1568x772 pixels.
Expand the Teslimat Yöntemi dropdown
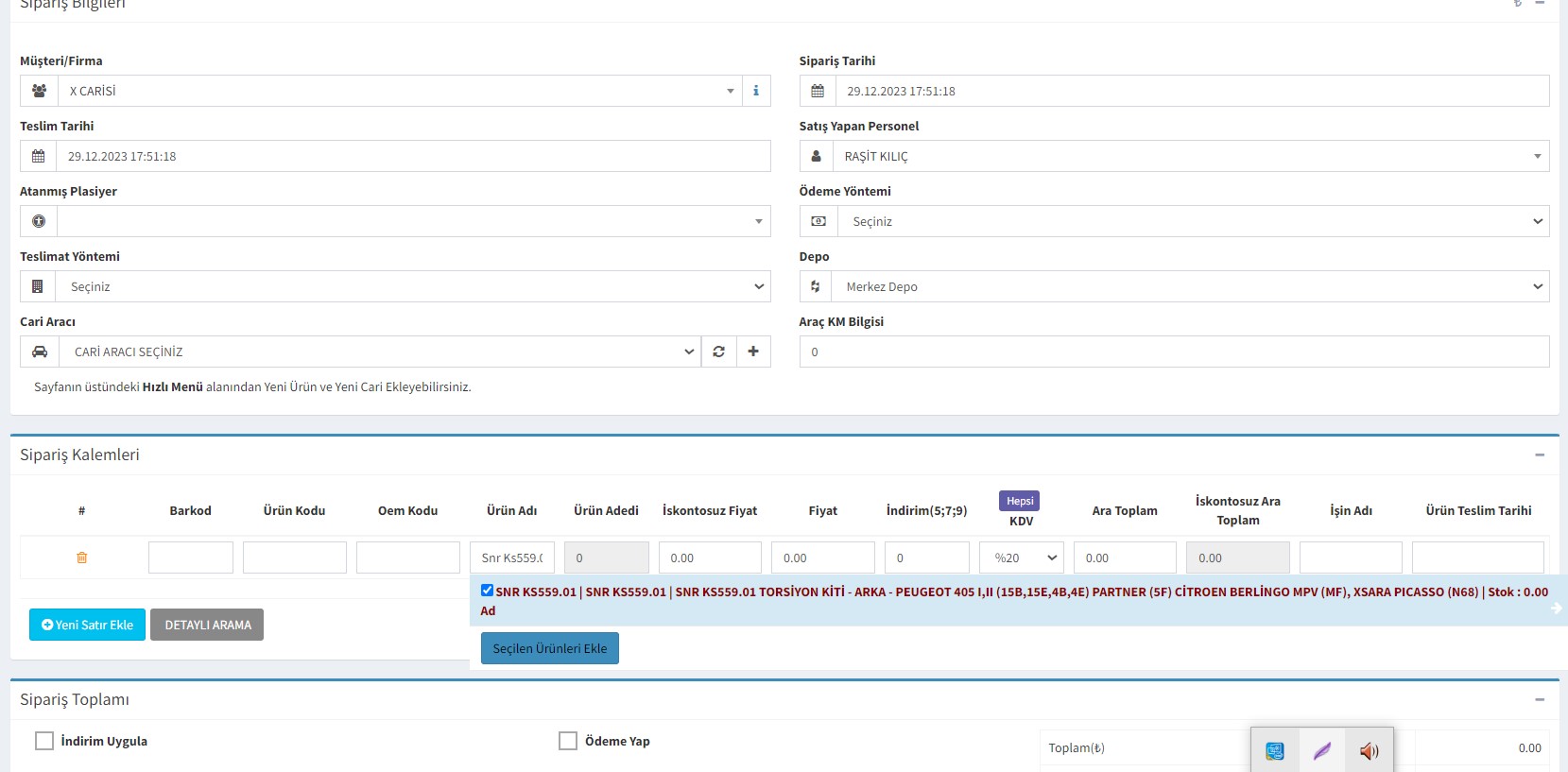coord(413,286)
